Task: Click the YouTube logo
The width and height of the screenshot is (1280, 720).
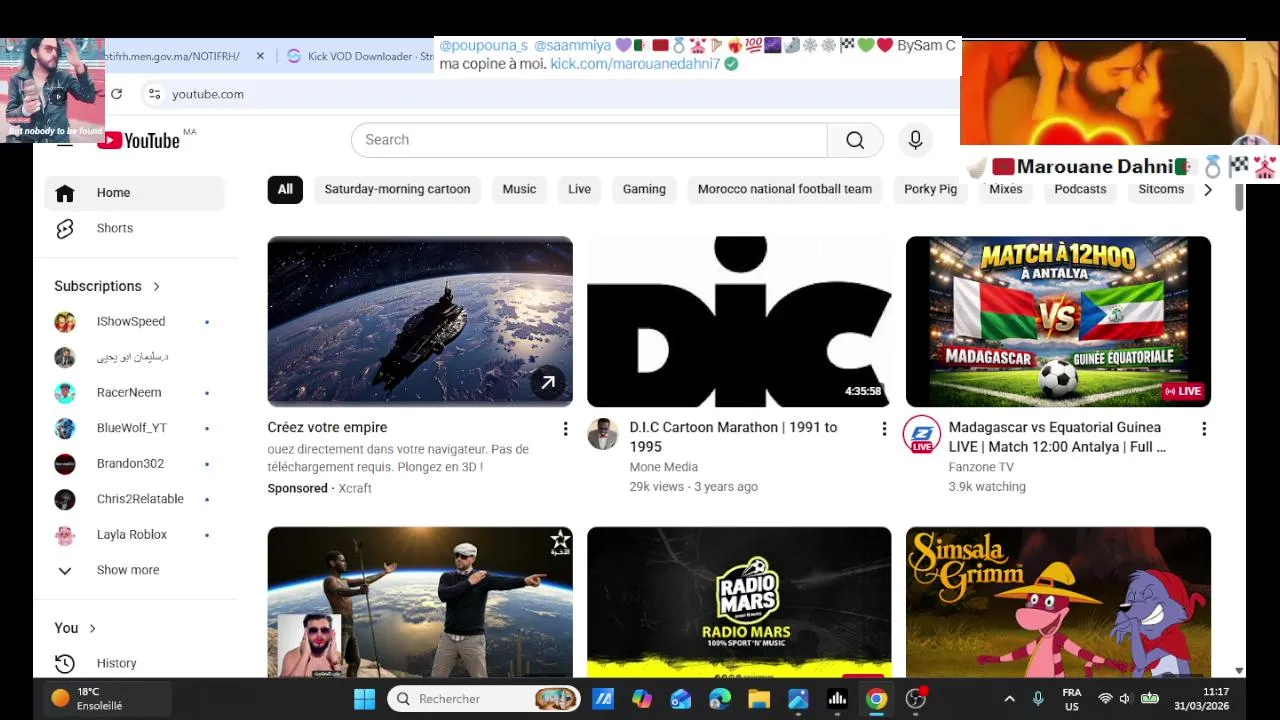Action: click(x=138, y=141)
